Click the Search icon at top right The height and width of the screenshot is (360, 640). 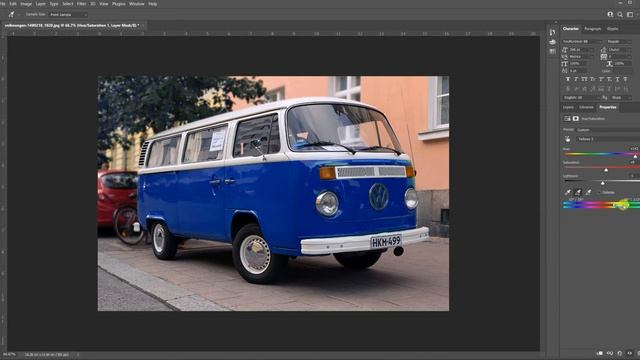point(620,14)
